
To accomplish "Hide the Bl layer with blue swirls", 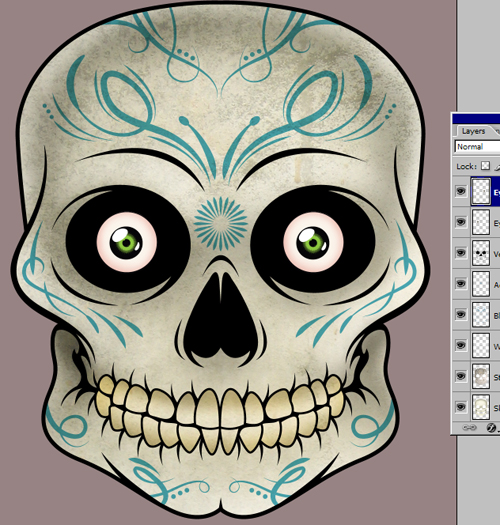I will tap(461, 314).
